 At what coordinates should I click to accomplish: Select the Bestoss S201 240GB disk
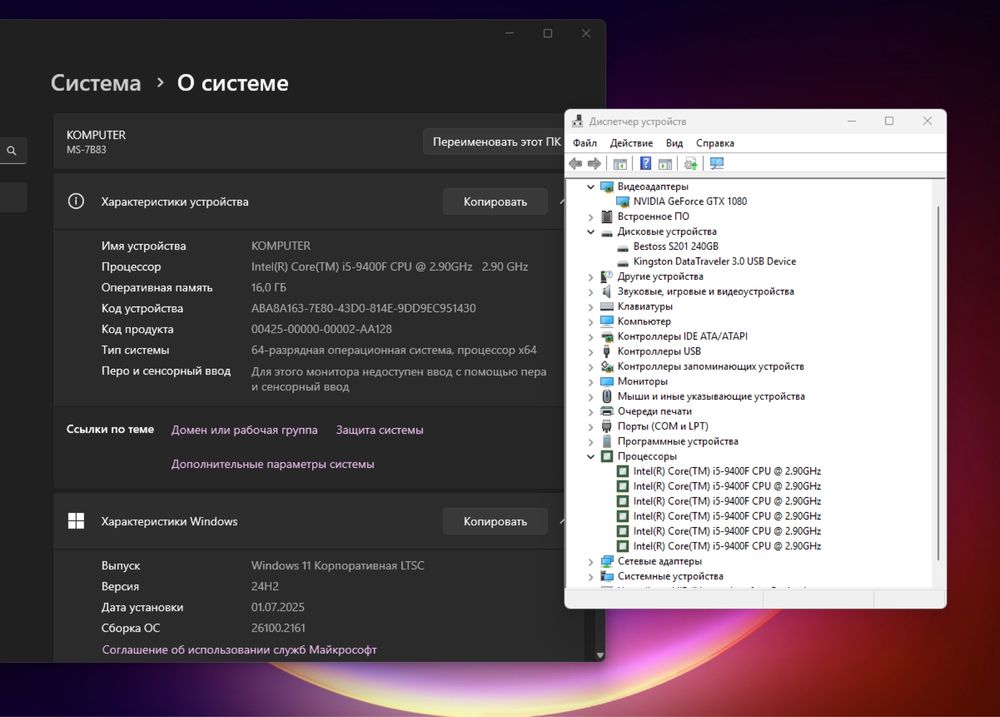(675, 246)
